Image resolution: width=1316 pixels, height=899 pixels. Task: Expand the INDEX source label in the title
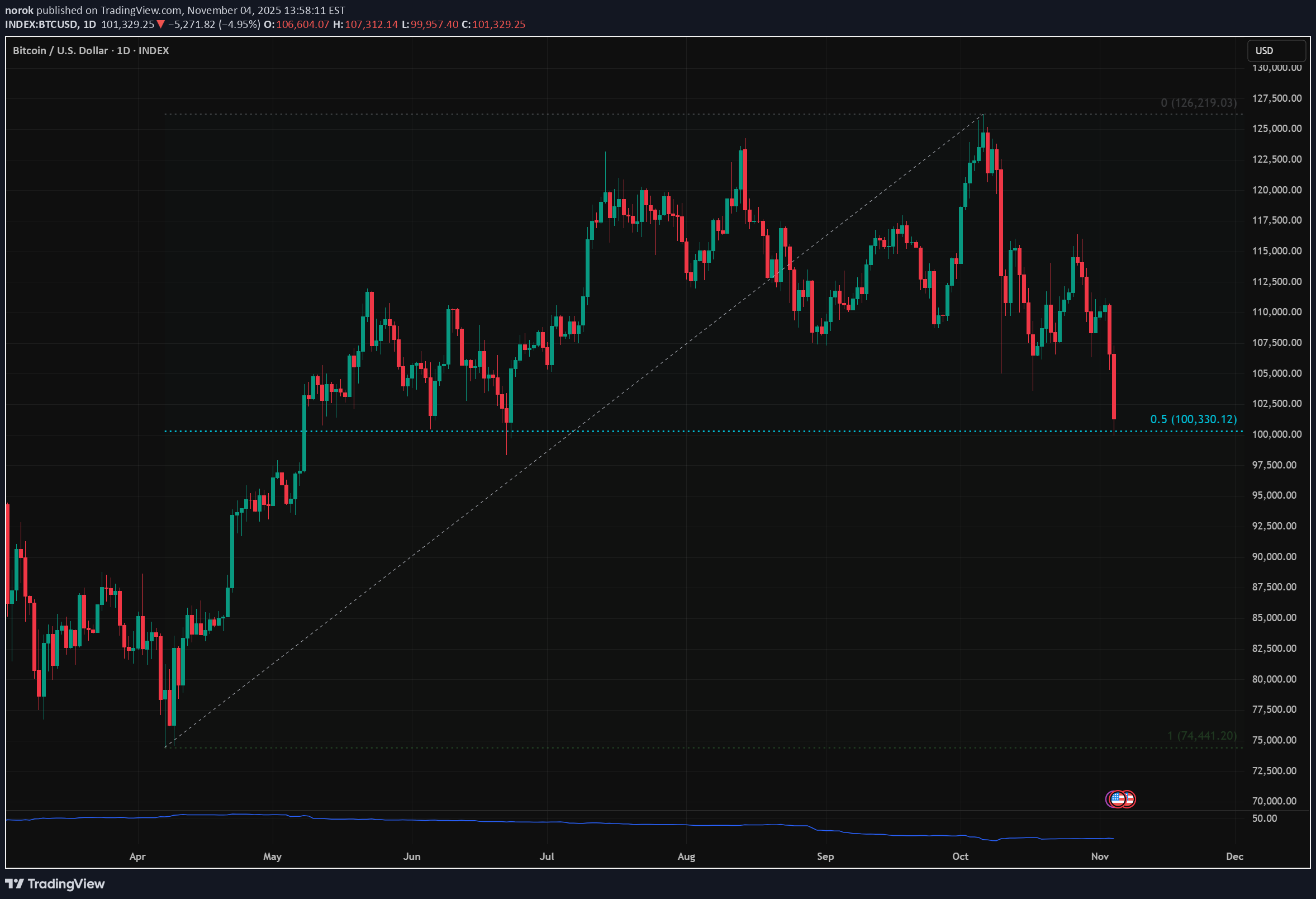coord(154,50)
